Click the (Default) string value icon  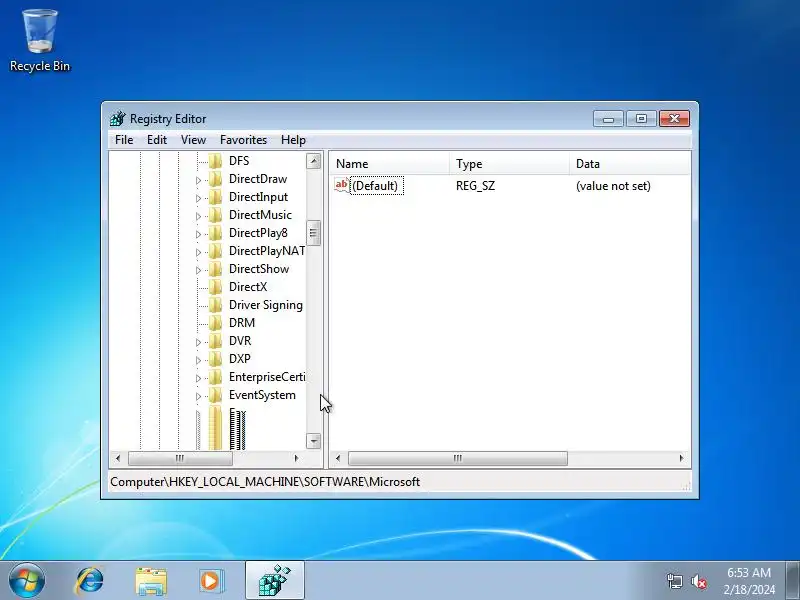pos(341,185)
